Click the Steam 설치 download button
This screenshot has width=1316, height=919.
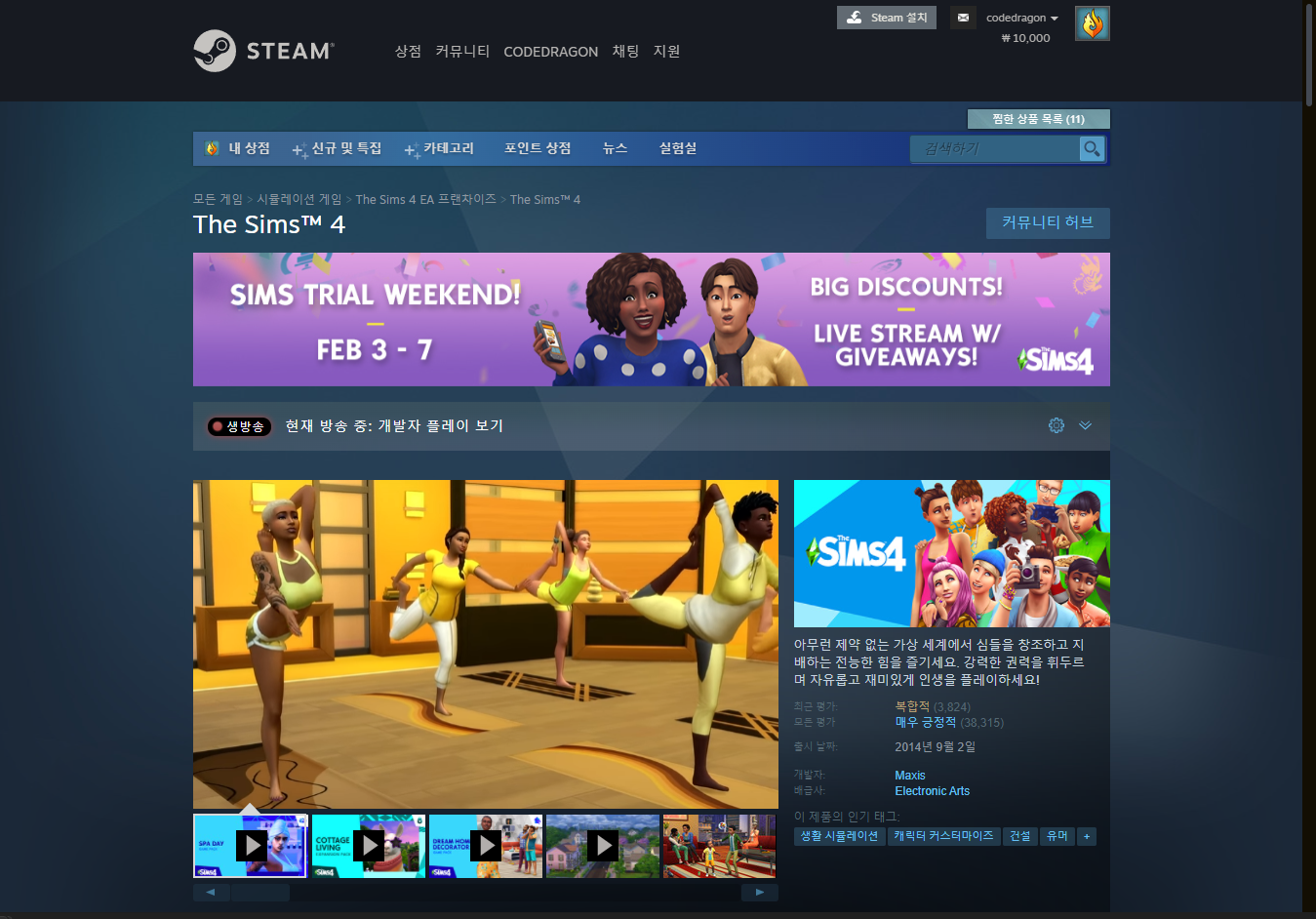(x=886, y=18)
